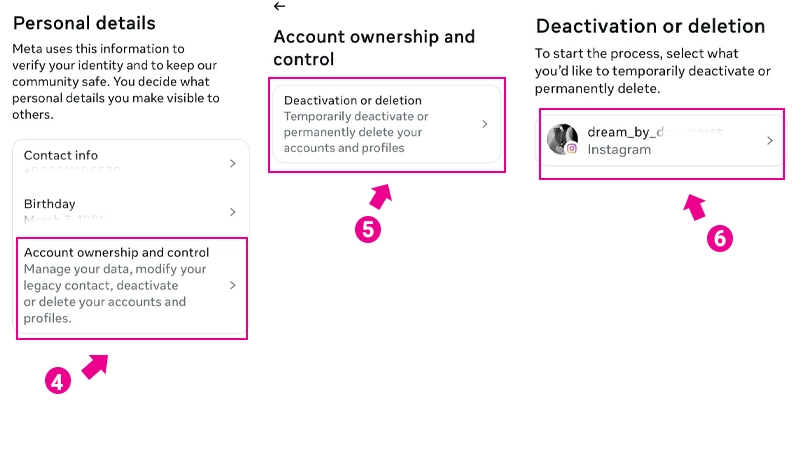Open chevron for Account ownership and control
Image resolution: width=800 pixels, height=450 pixels.
pos(232,285)
